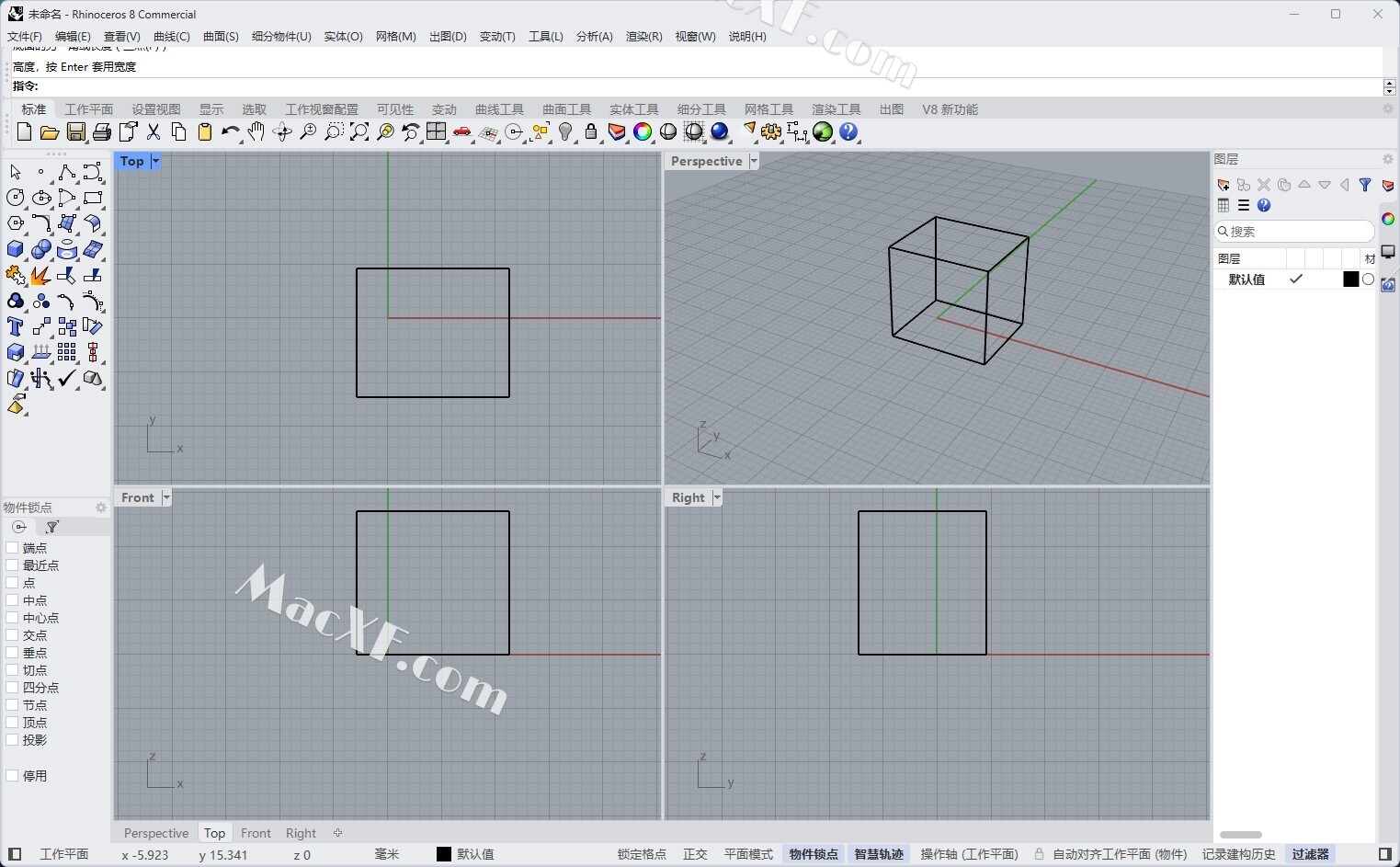
Task: Switch to the 实体工具 toolbar tab
Action: pos(634,109)
